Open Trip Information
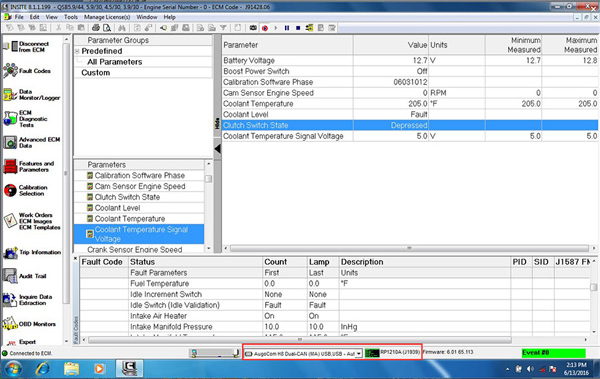 point(32,252)
